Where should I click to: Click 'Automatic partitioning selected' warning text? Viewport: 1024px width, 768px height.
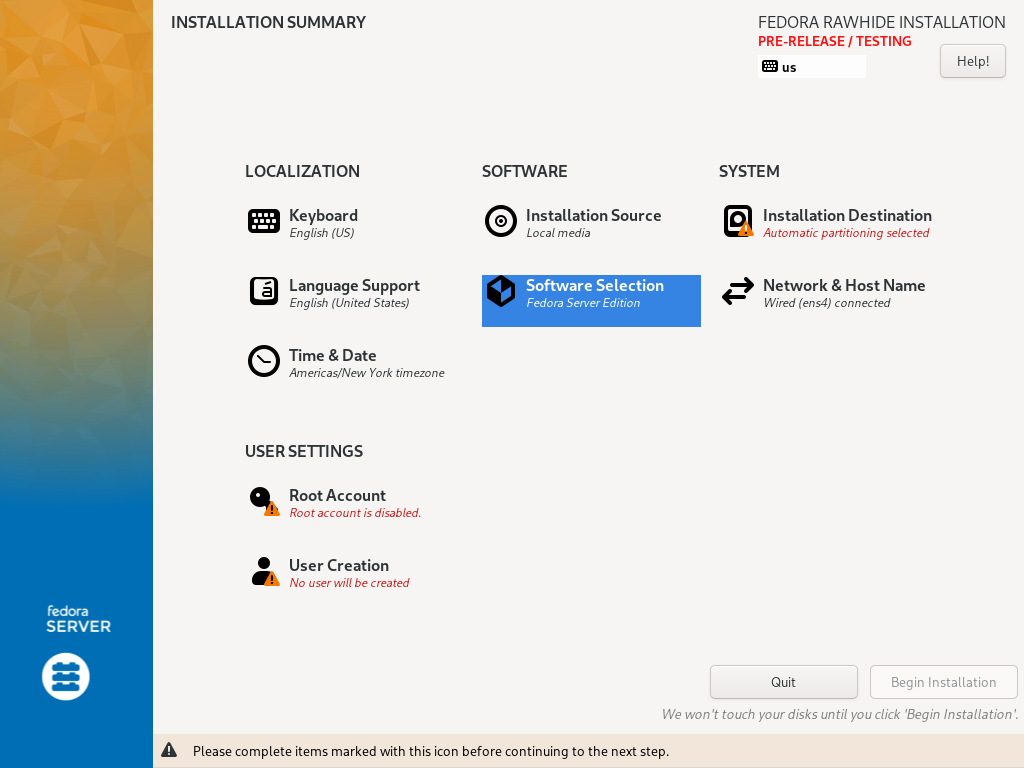click(846, 233)
